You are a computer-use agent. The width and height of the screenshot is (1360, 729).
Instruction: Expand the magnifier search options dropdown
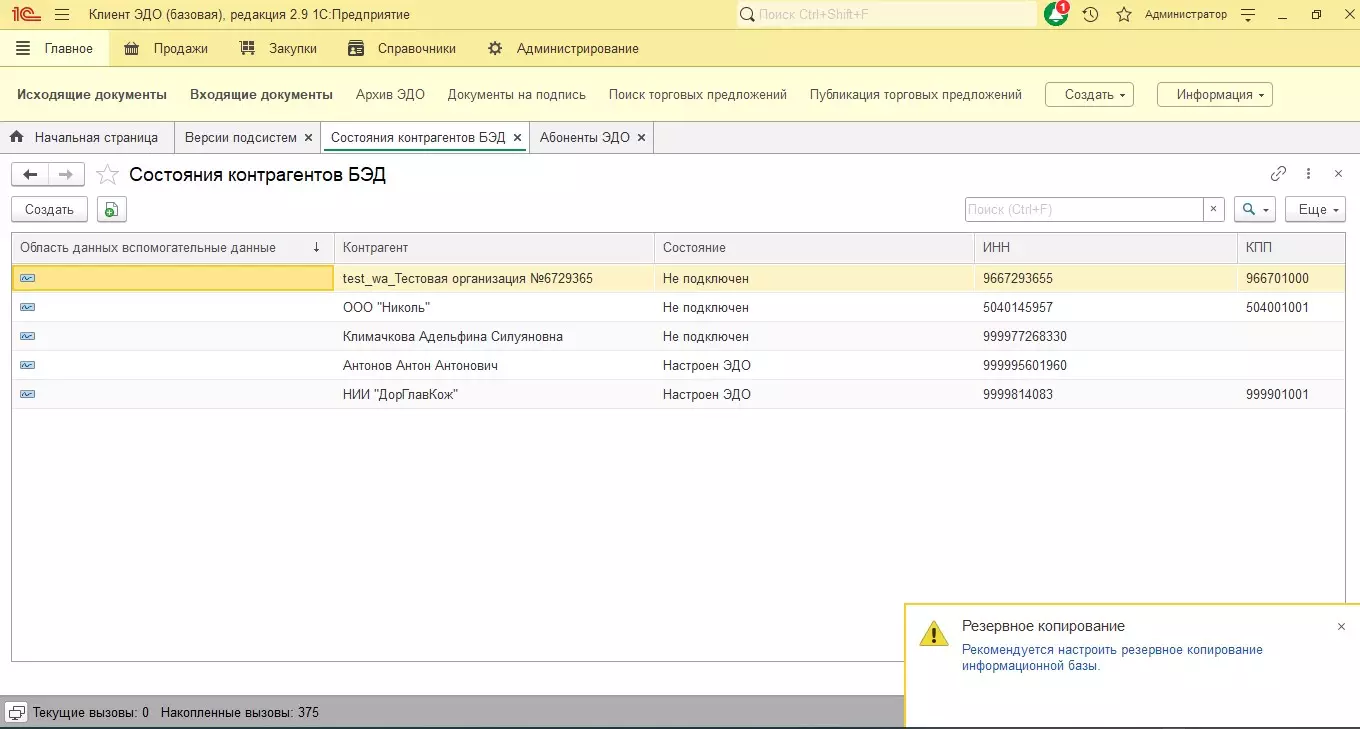click(x=1255, y=209)
